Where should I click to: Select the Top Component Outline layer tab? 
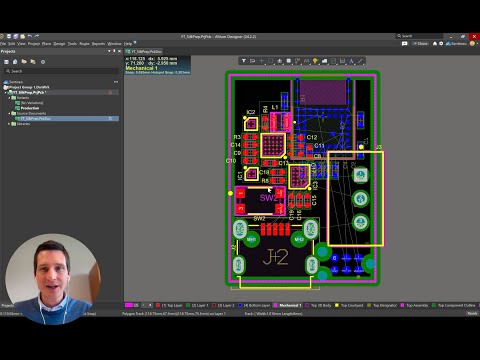[454, 305]
